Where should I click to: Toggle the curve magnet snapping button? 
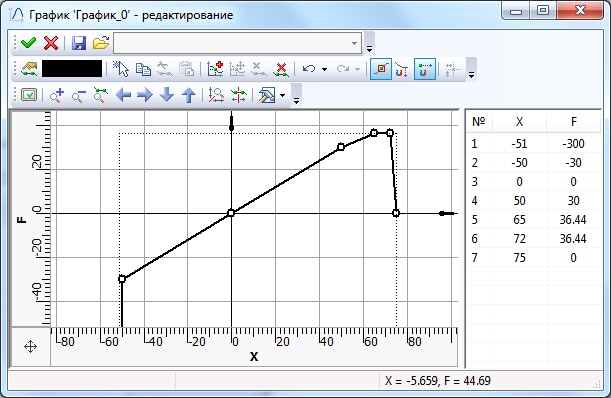[402, 69]
